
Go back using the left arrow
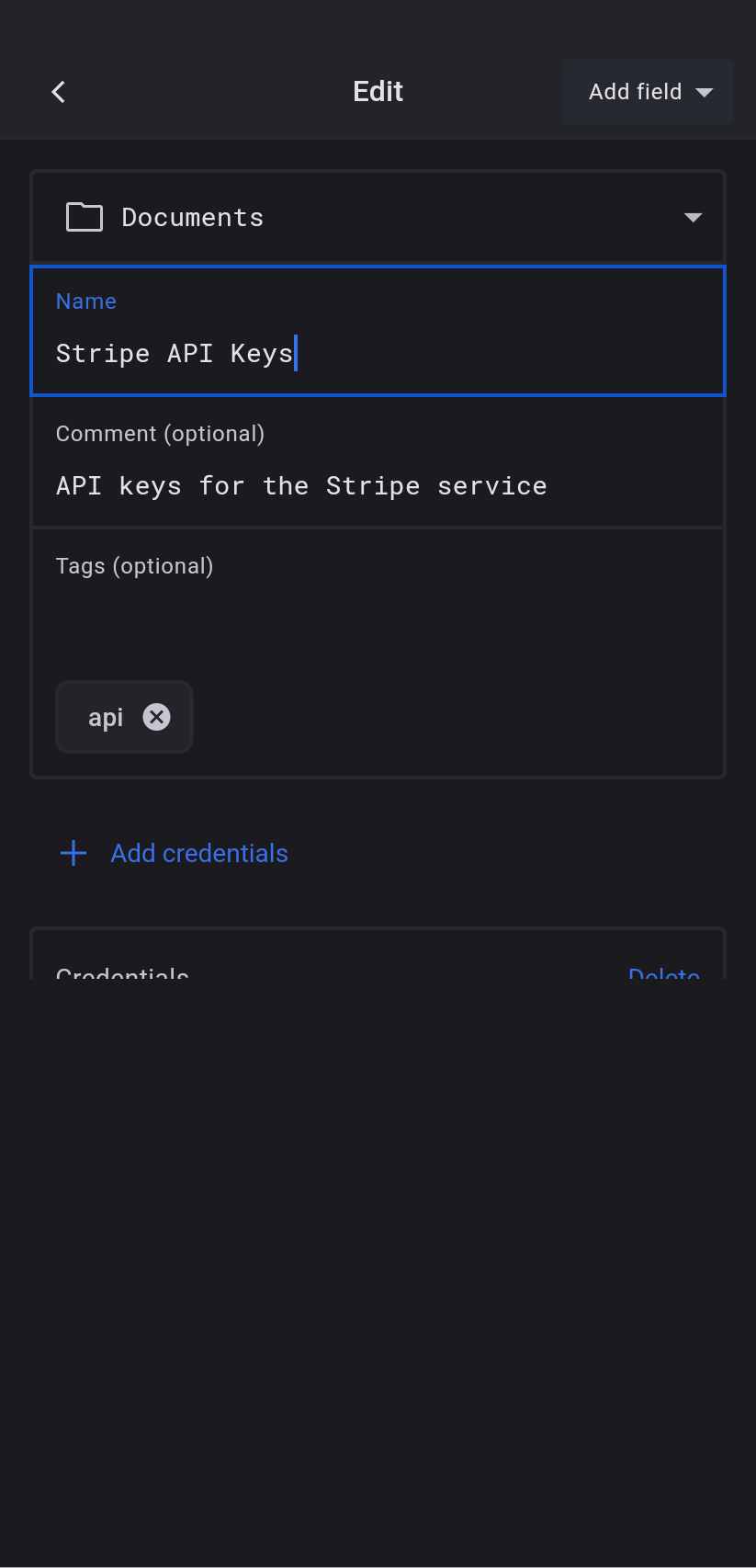point(59,92)
